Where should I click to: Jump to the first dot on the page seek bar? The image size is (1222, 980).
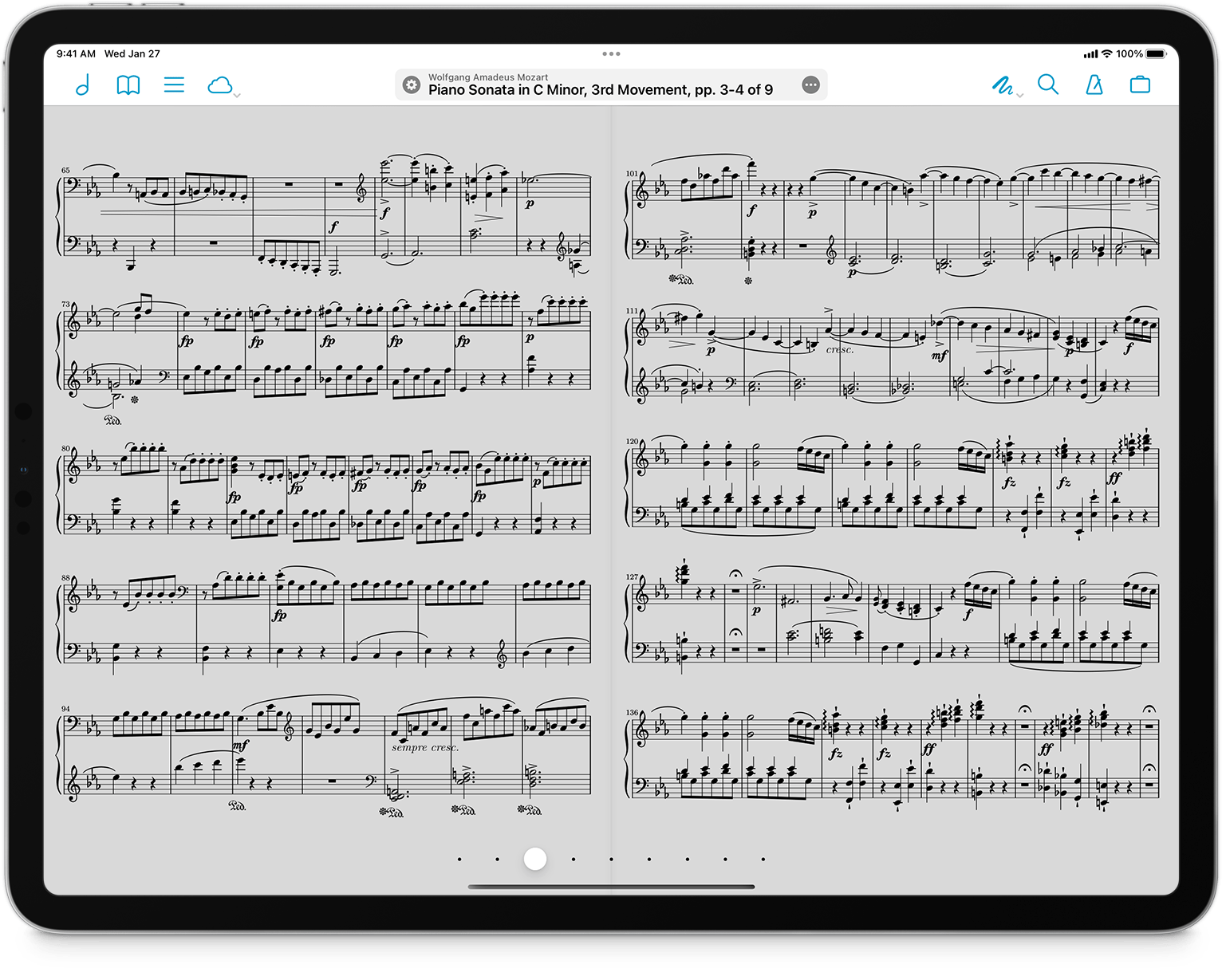(459, 859)
